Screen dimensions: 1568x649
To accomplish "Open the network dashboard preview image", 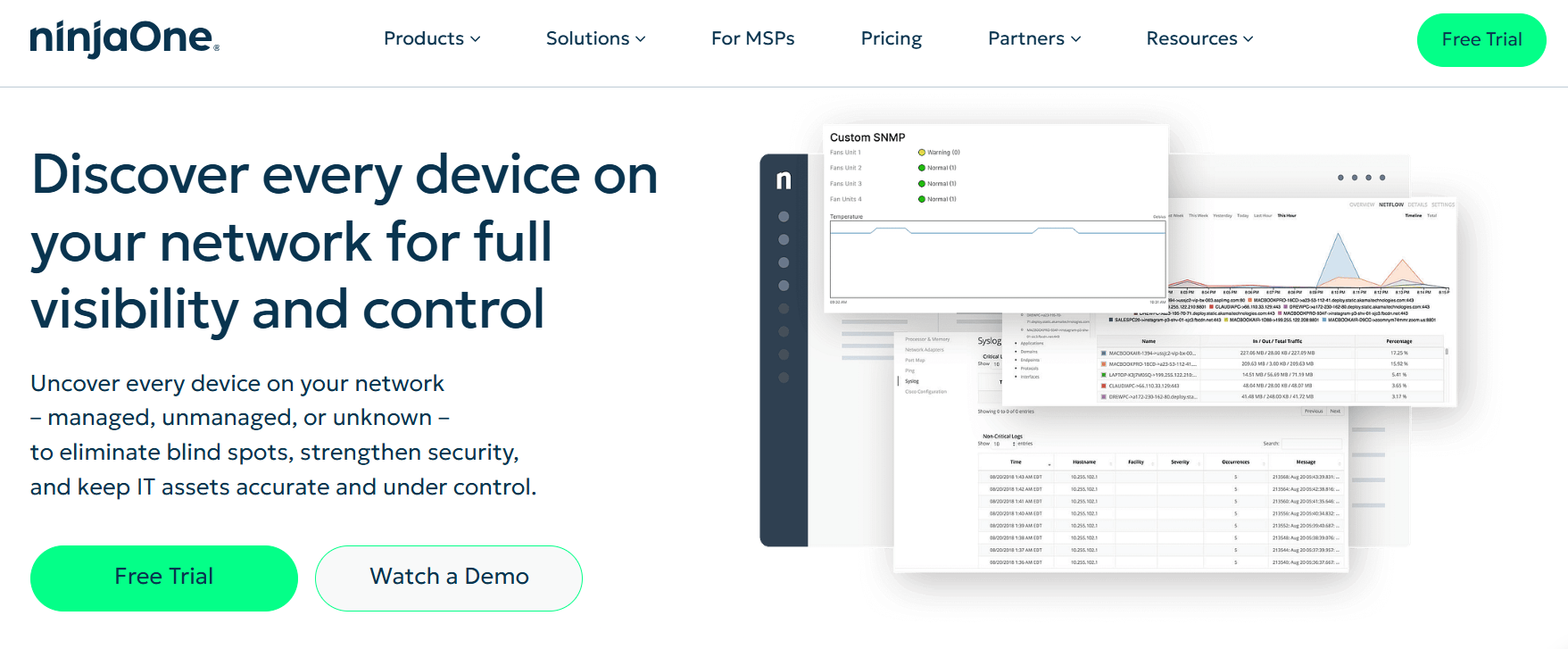I will pos(1108,348).
